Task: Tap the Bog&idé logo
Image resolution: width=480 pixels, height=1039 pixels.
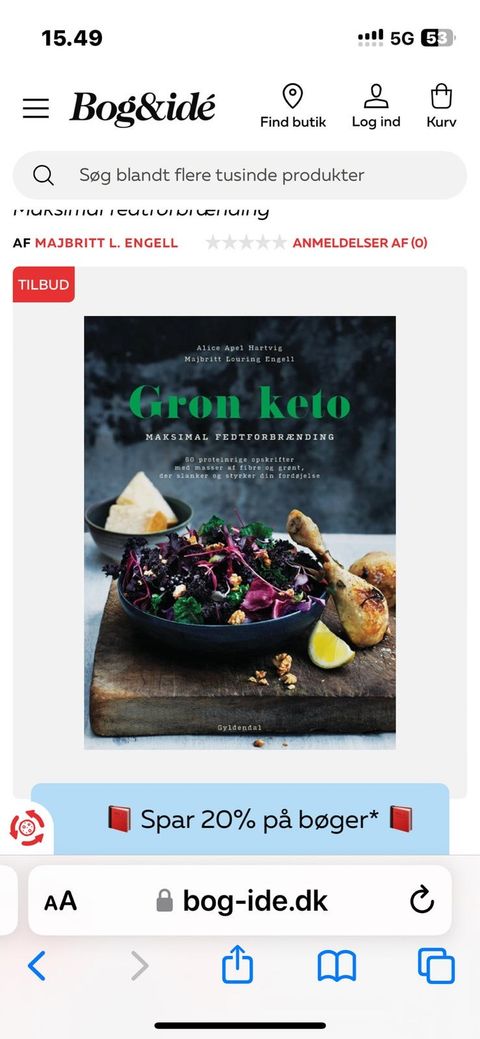Action: 143,109
